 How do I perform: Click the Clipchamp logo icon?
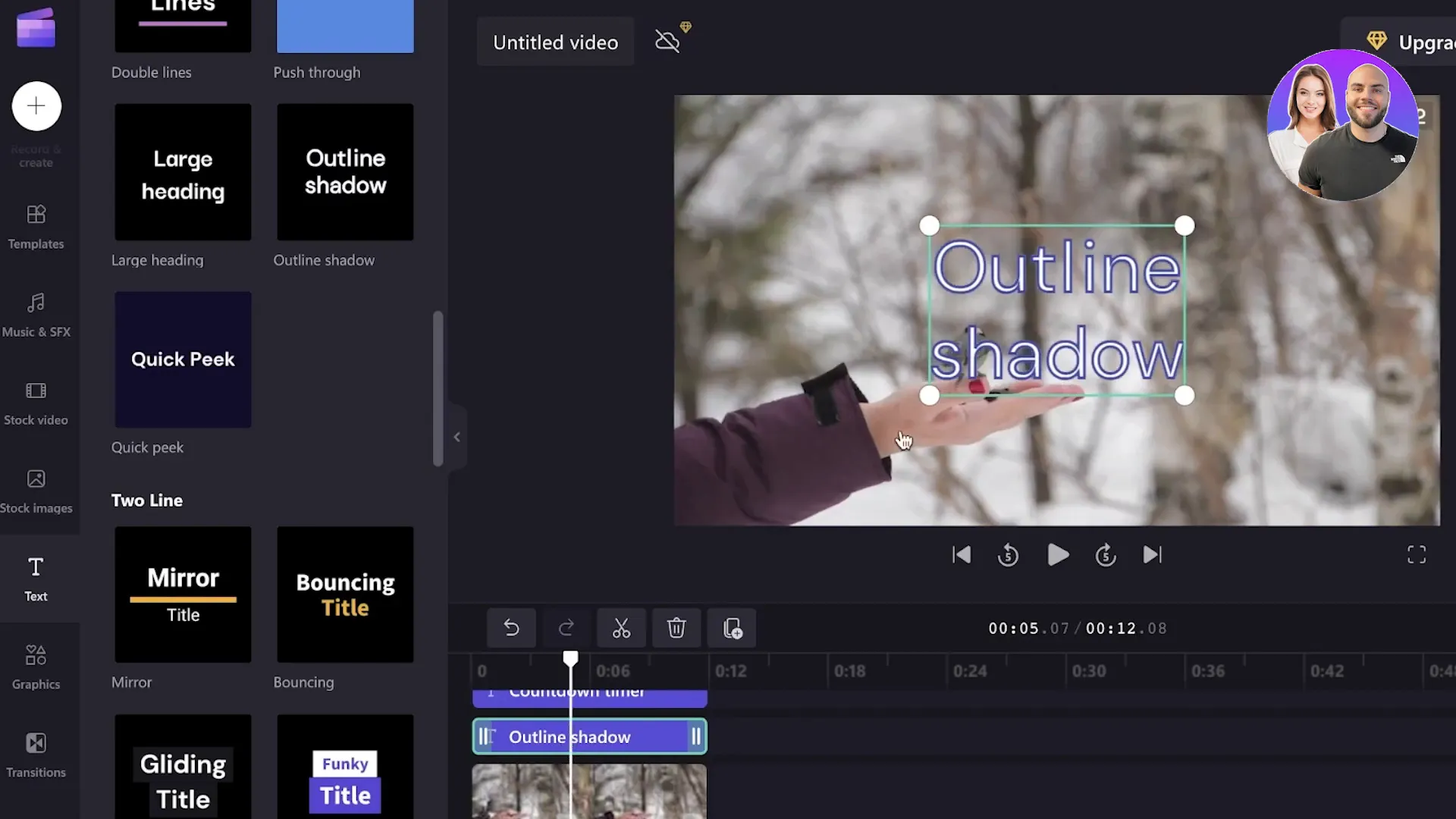click(x=36, y=28)
